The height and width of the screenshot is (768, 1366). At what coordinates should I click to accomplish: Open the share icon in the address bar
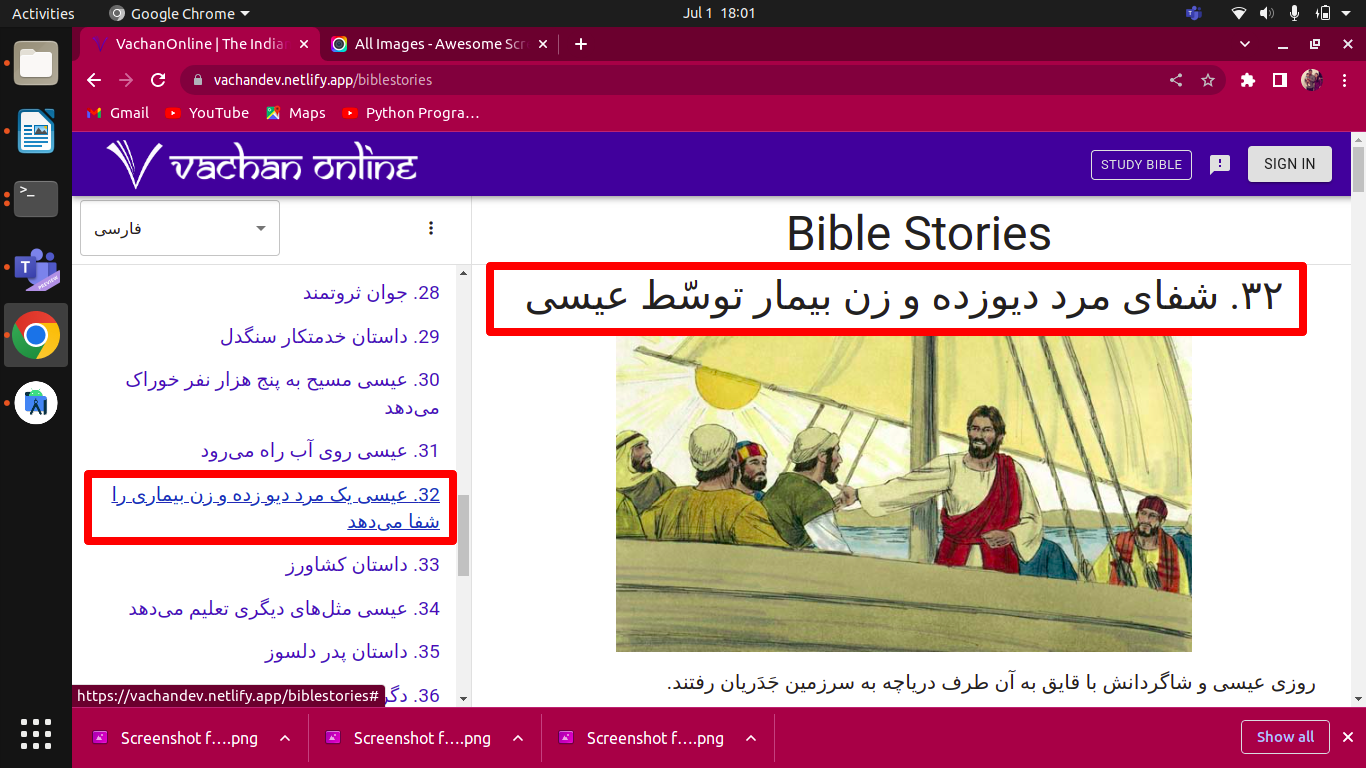click(1175, 80)
